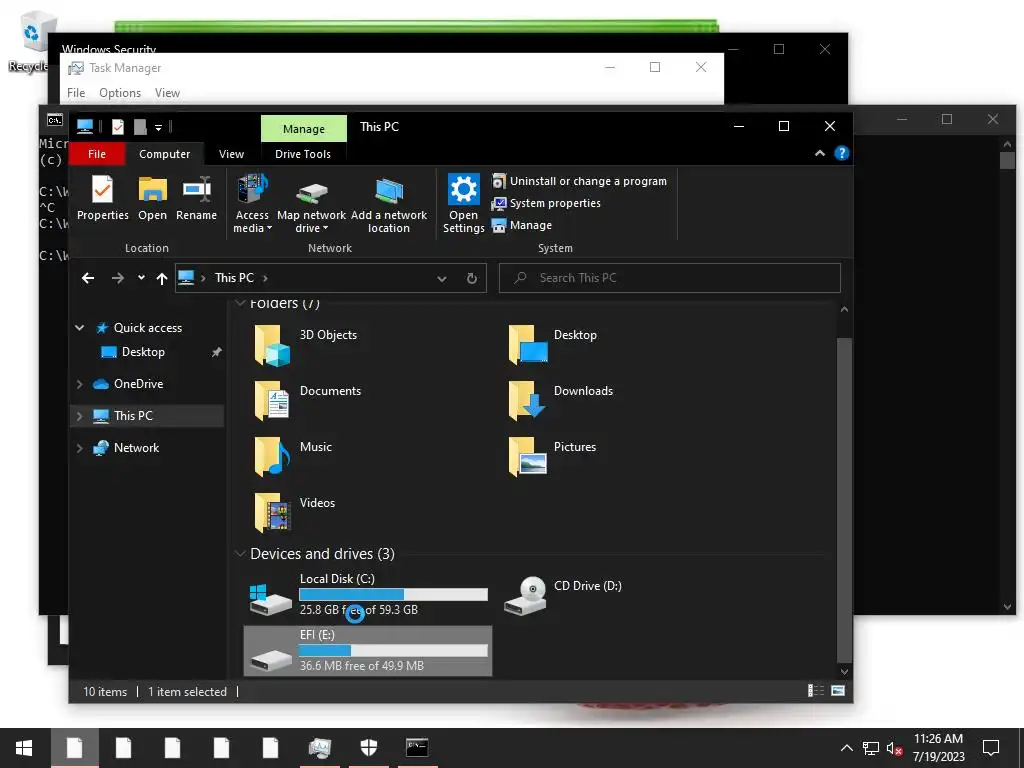Viewport: 1024px width, 768px height.
Task: Select the EFI (E:) drive
Action: click(368, 651)
